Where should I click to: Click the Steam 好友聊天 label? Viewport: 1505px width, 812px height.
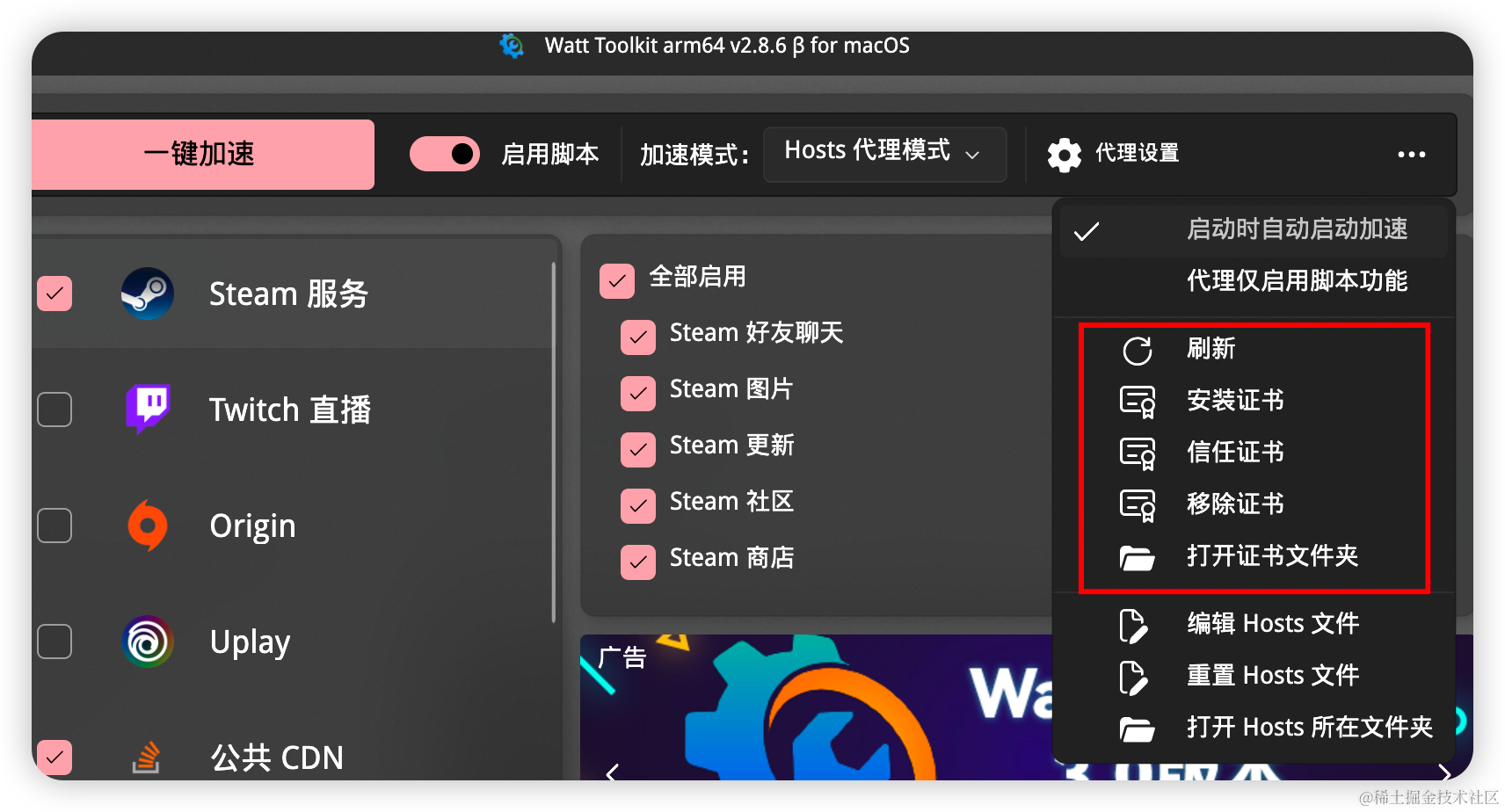(x=757, y=333)
